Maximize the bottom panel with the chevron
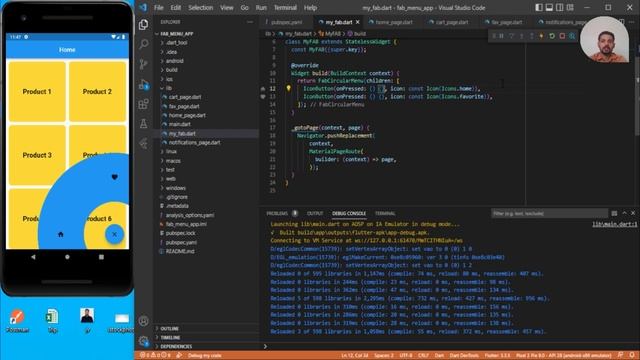 click(x=624, y=213)
